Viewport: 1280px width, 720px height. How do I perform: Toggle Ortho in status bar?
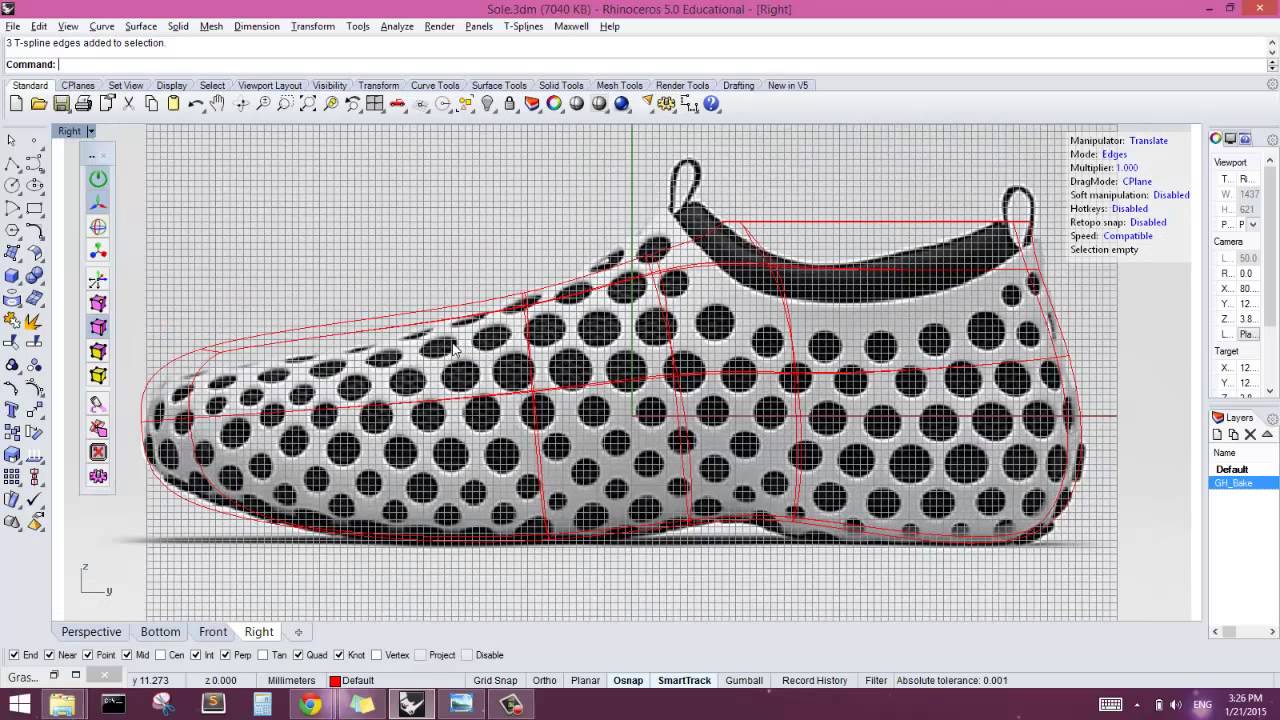pos(544,680)
